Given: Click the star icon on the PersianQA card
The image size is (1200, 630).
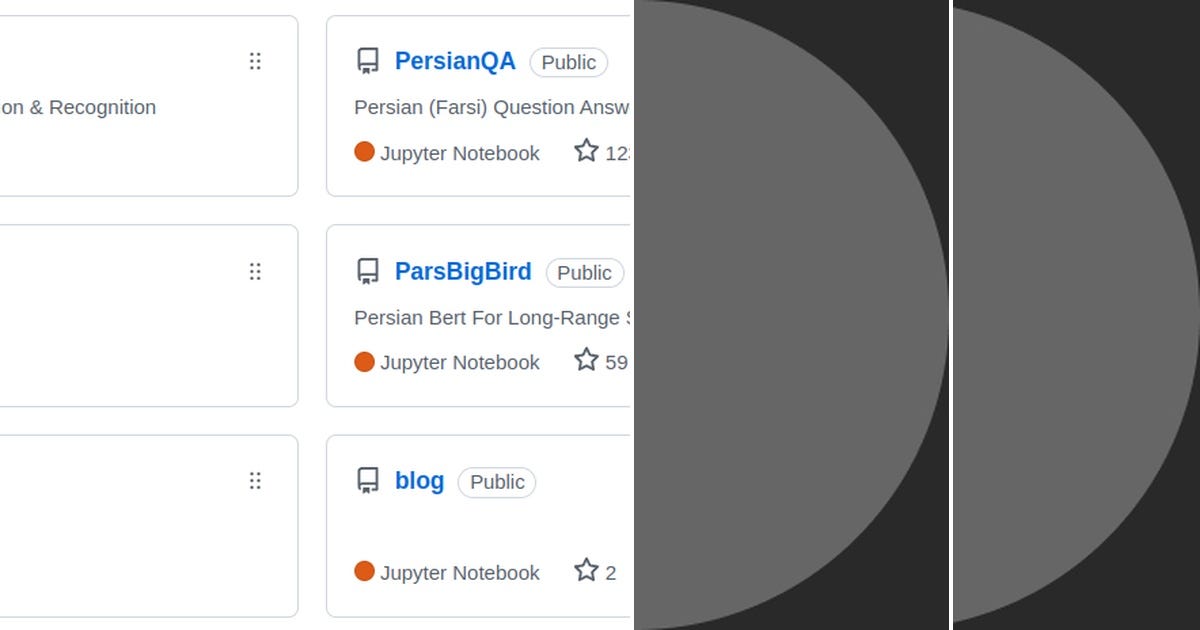Looking at the screenshot, I should (586, 151).
